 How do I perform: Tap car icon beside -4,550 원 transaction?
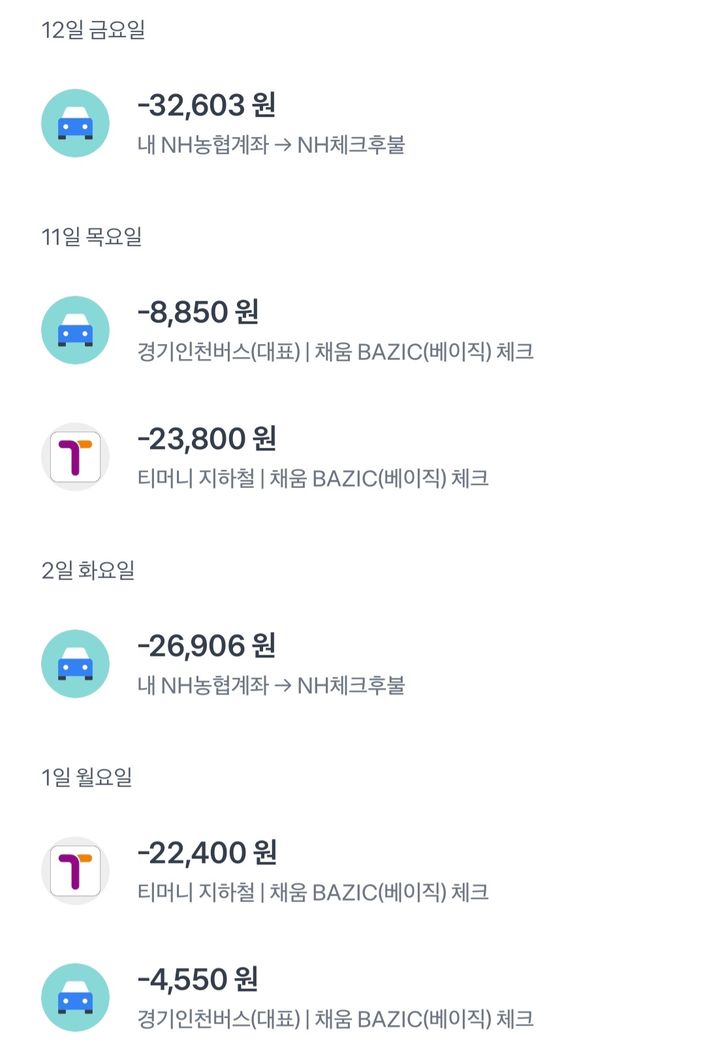click(x=75, y=997)
